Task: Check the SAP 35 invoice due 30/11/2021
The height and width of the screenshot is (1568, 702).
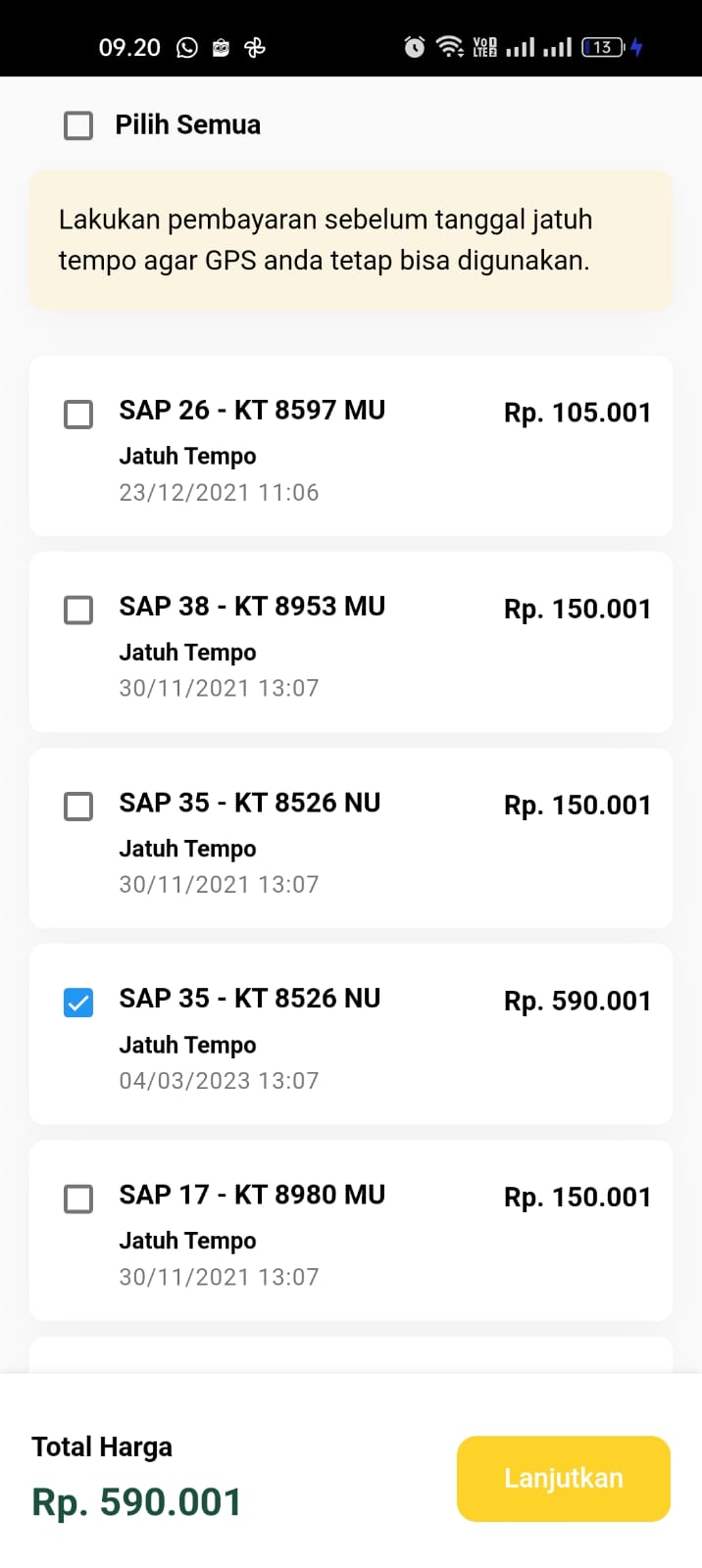Action: click(78, 807)
